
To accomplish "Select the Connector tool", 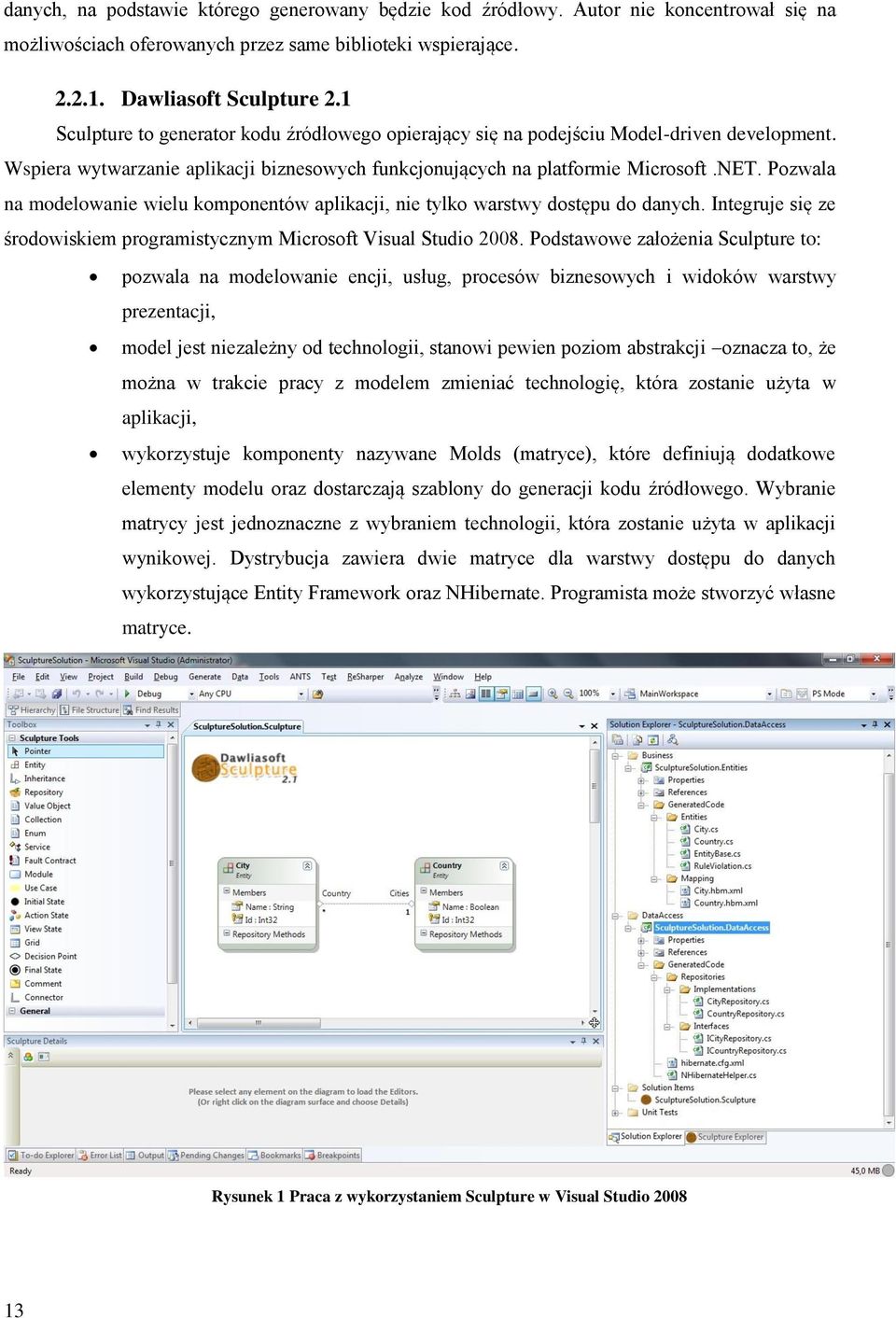I will (x=87, y=998).
